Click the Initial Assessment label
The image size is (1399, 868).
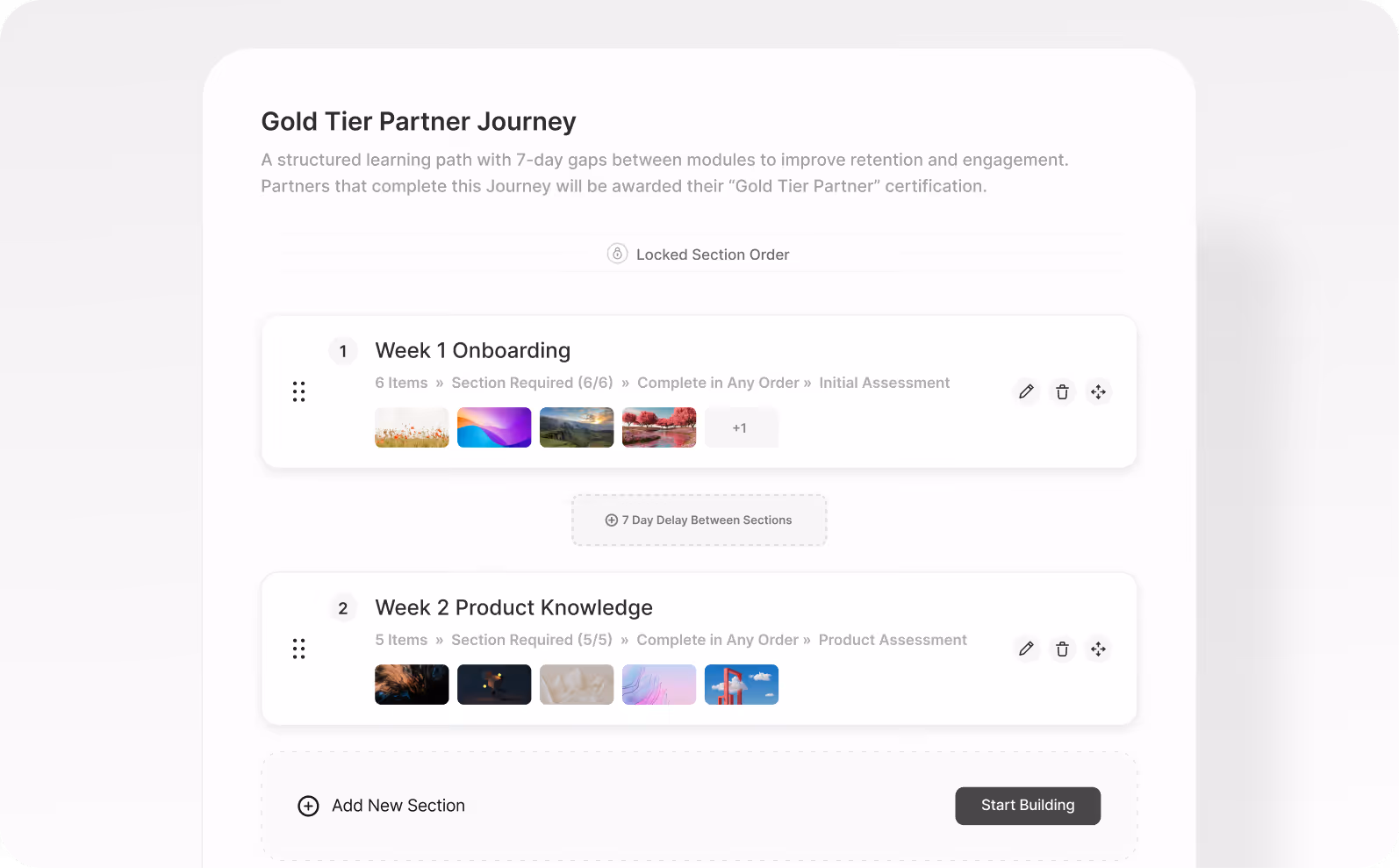885,383
